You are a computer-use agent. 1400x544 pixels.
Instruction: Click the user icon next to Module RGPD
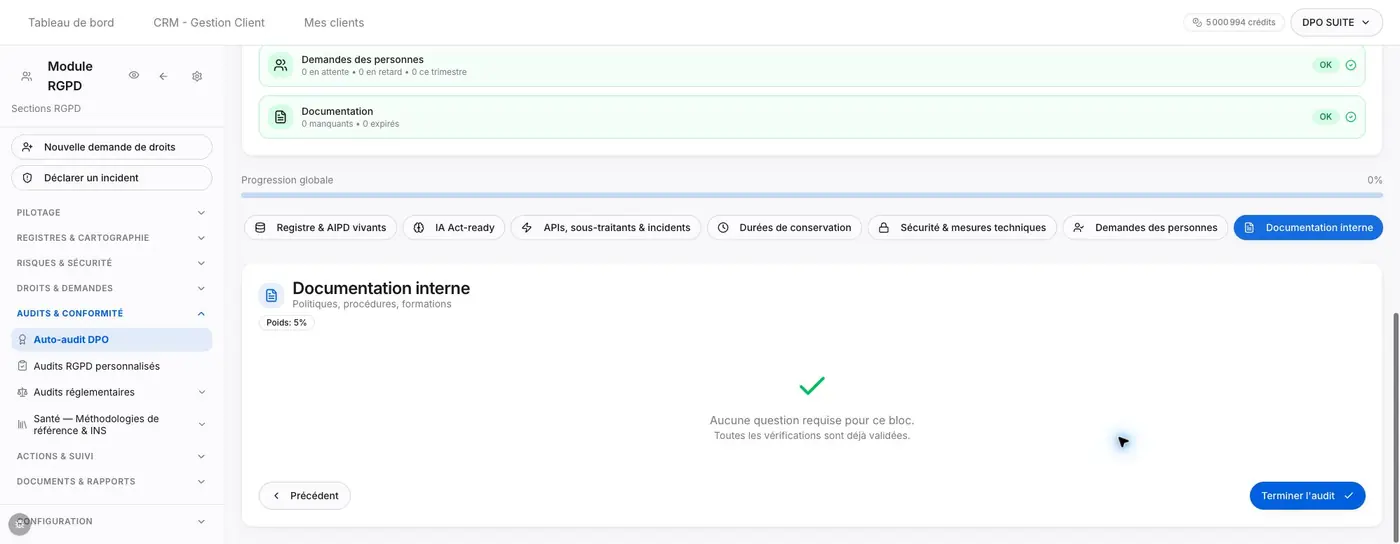point(26,76)
